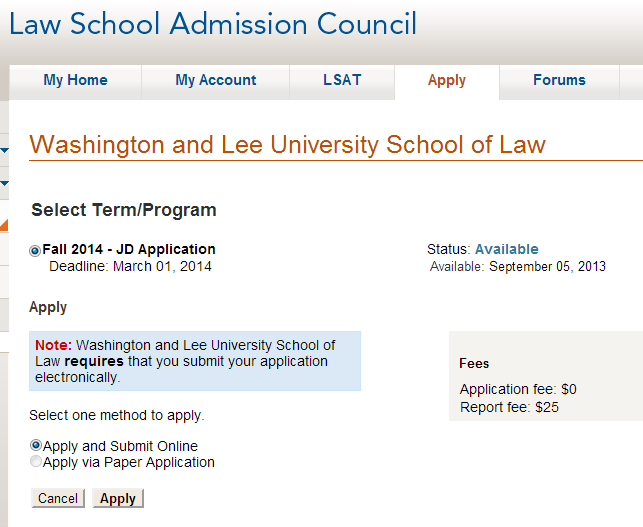This screenshot has width=643, height=527.
Task: Click the Cancel button
Action: (x=58, y=498)
